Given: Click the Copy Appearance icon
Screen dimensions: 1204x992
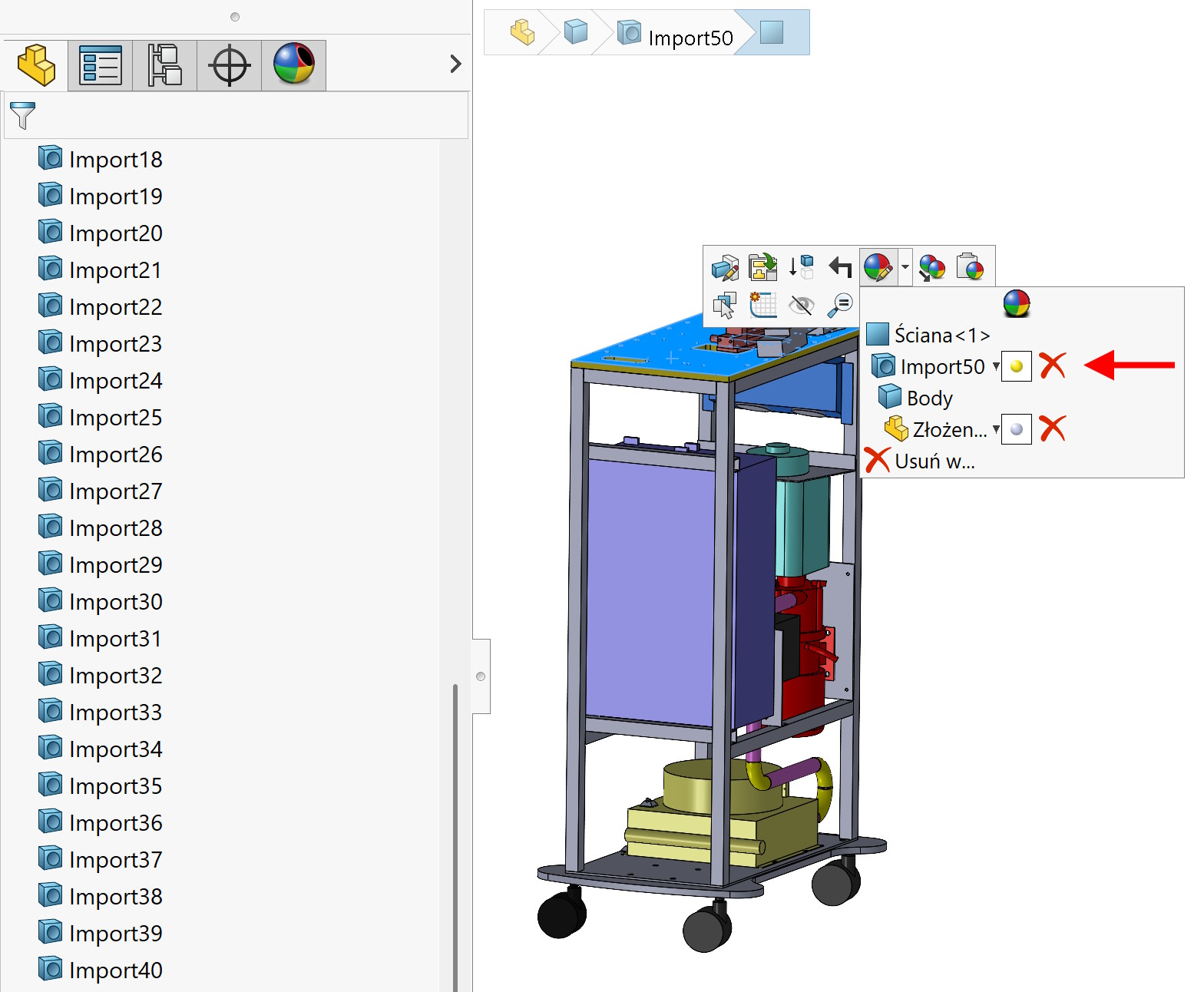Looking at the screenshot, I should pos(932,268).
